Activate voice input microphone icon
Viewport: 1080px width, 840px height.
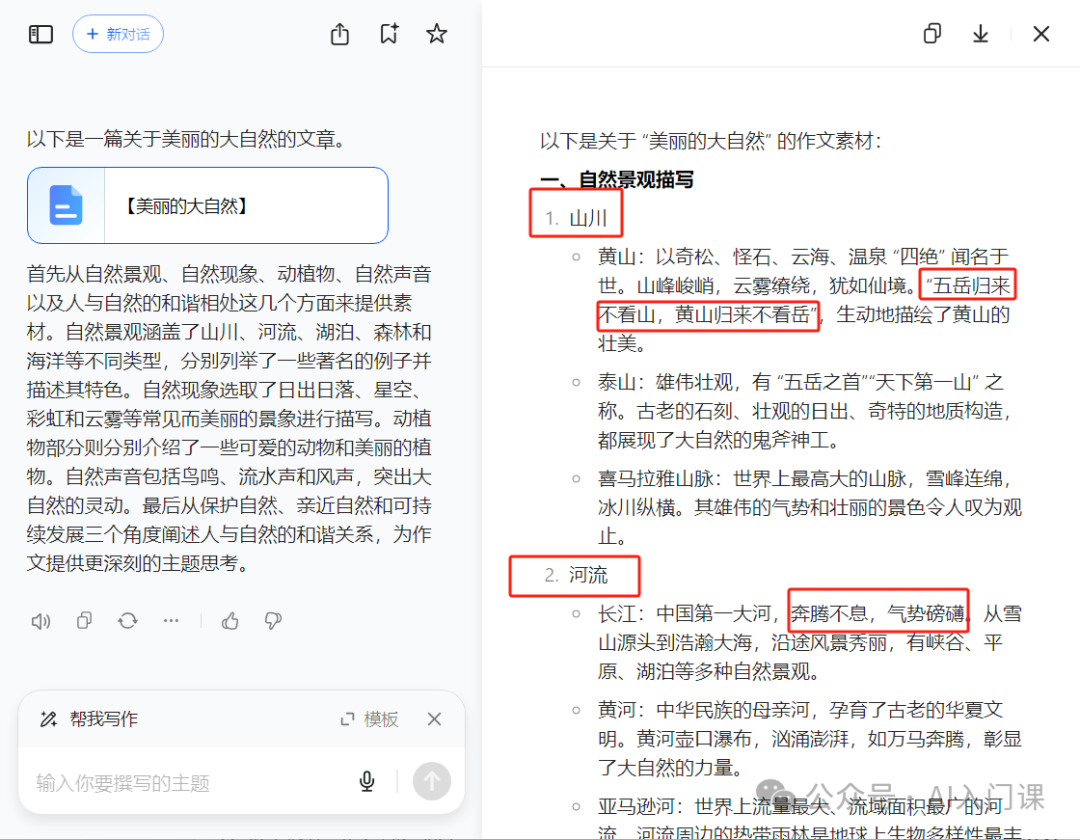point(367,781)
